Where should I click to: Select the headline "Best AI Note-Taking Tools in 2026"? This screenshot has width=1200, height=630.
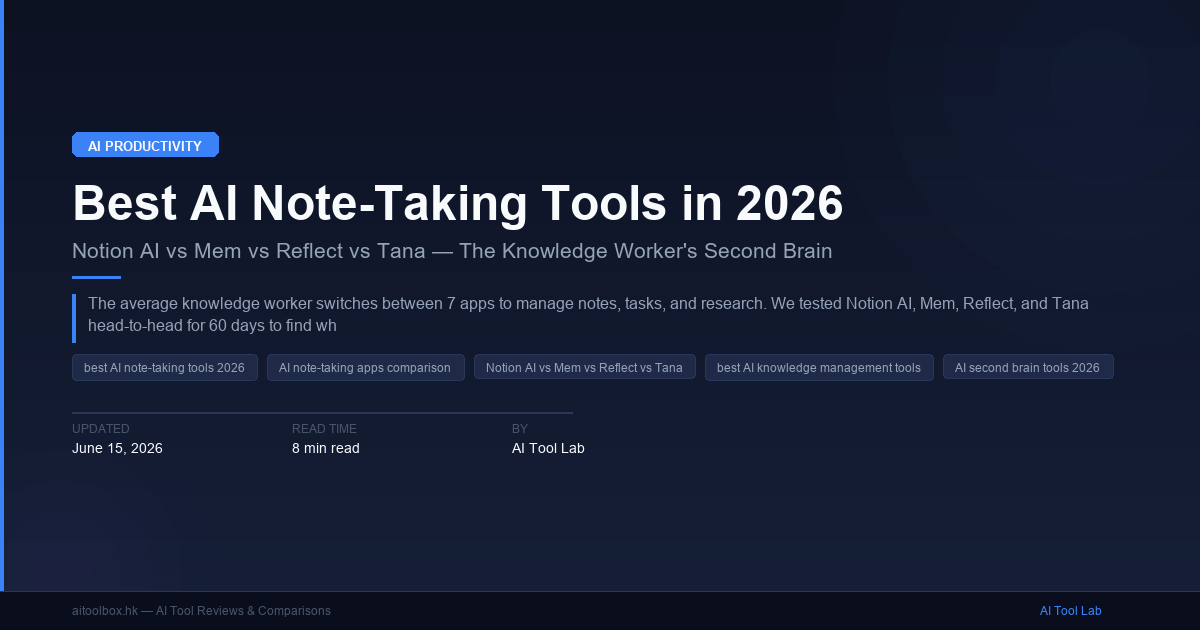(458, 203)
